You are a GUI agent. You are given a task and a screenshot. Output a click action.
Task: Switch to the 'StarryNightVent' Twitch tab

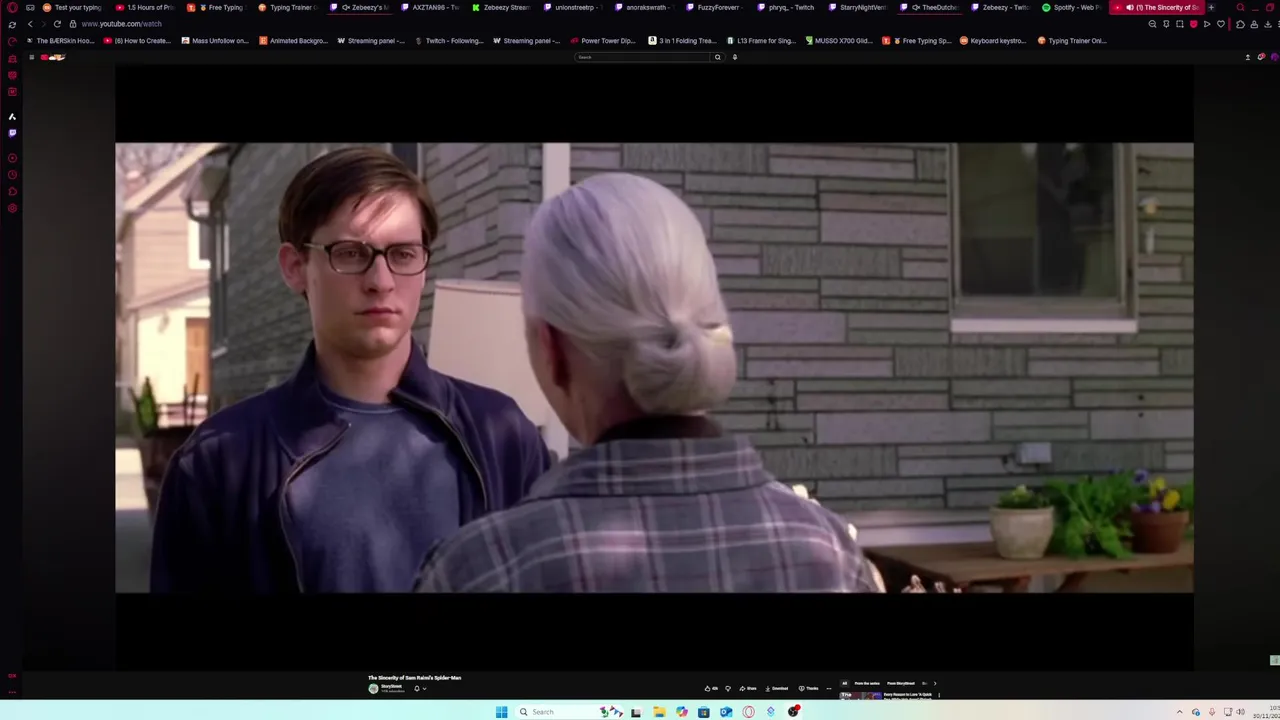tap(858, 7)
